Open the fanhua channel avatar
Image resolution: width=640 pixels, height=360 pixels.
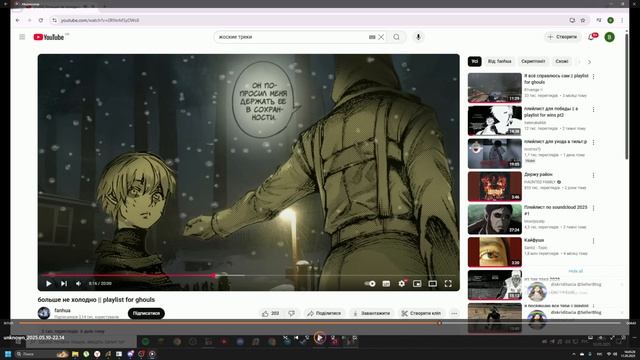pos(44,313)
